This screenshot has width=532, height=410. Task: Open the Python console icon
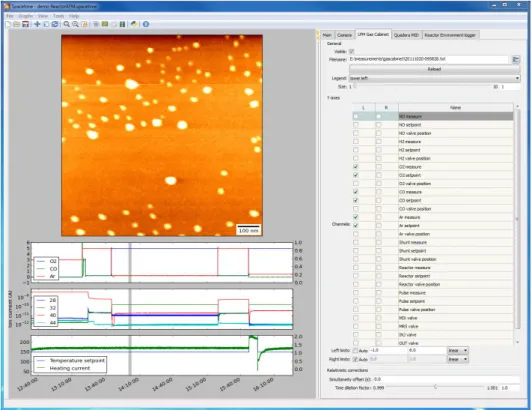pos(134,24)
